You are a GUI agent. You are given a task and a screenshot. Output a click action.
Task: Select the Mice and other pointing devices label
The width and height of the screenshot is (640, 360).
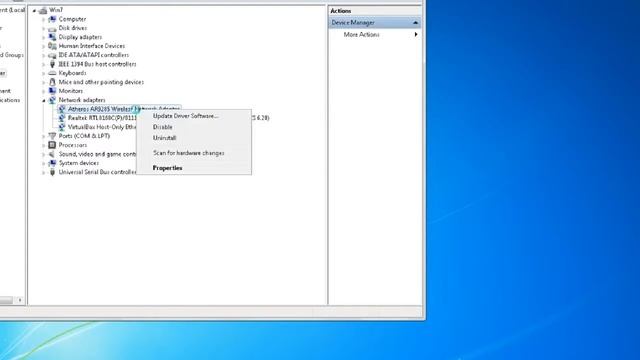coord(101,82)
